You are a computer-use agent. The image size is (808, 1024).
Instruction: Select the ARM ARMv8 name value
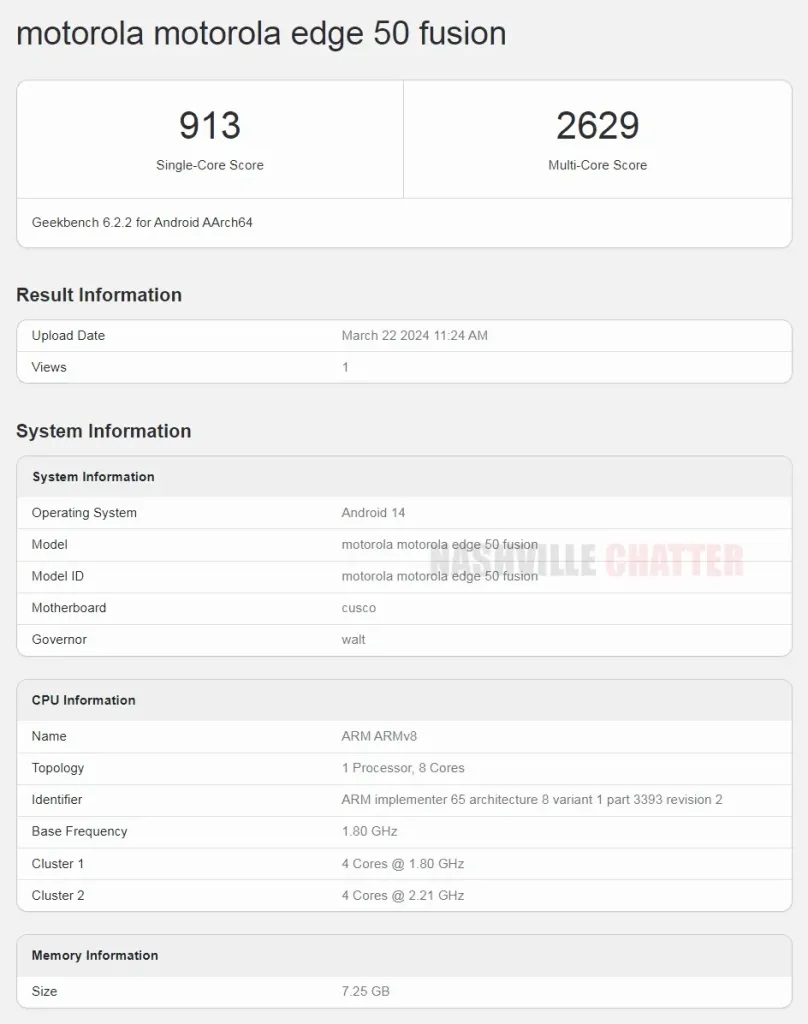tap(379, 736)
